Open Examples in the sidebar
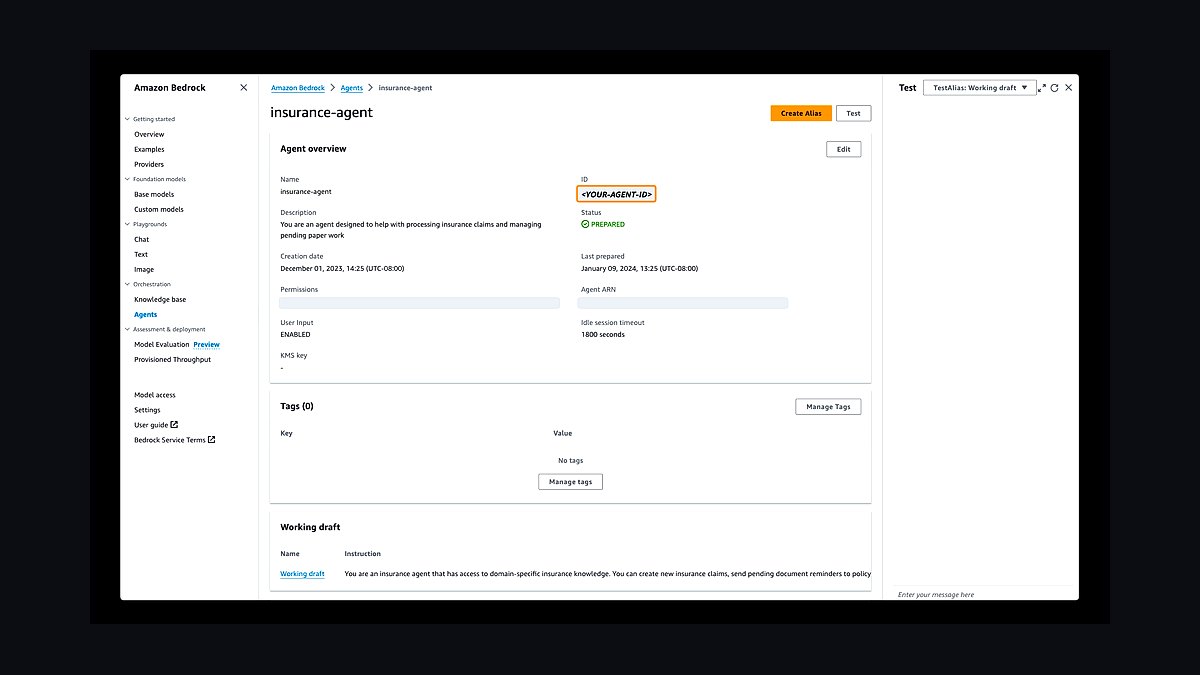 pos(149,149)
